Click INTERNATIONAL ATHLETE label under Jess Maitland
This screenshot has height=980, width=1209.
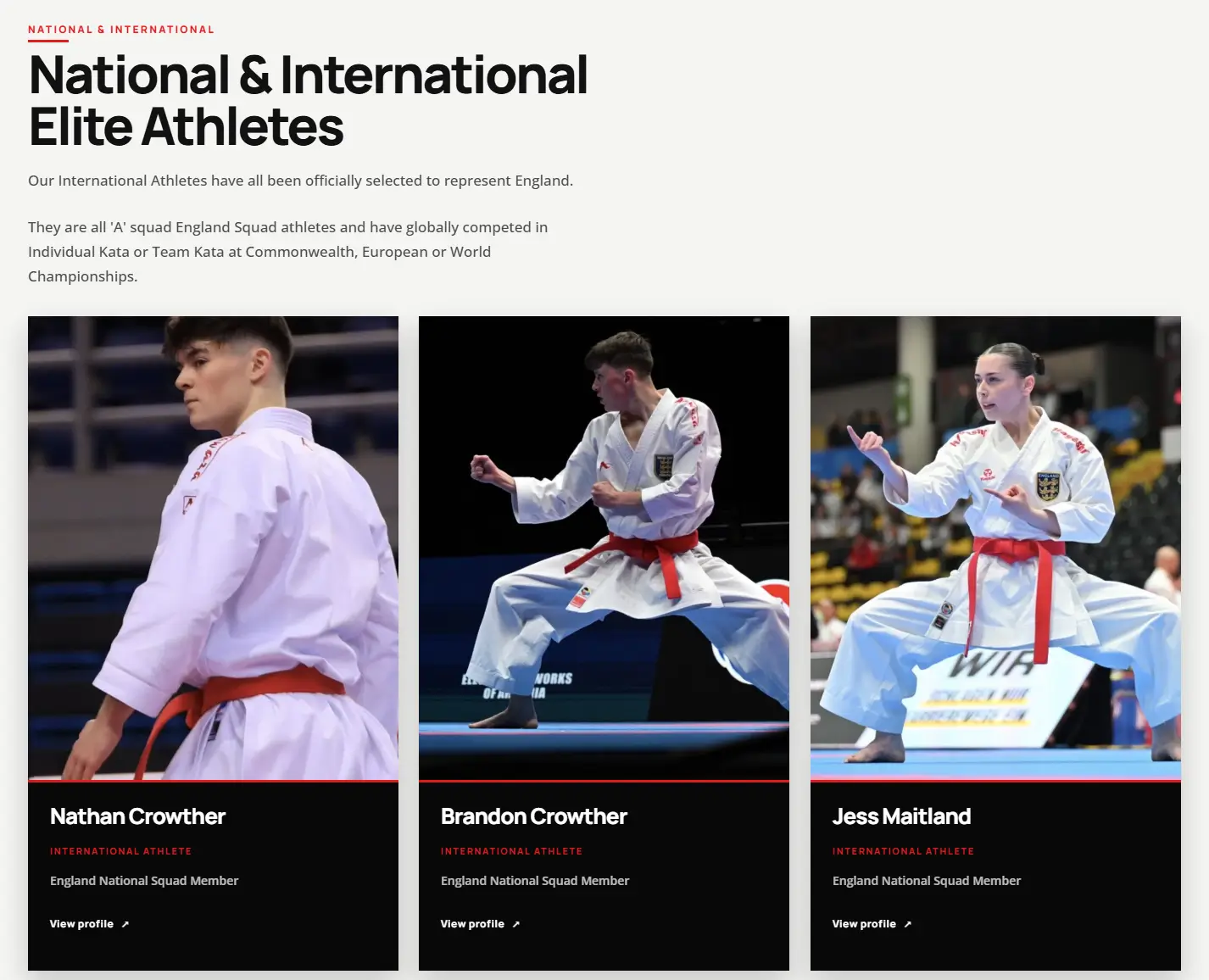pyautogui.click(x=903, y=851)
